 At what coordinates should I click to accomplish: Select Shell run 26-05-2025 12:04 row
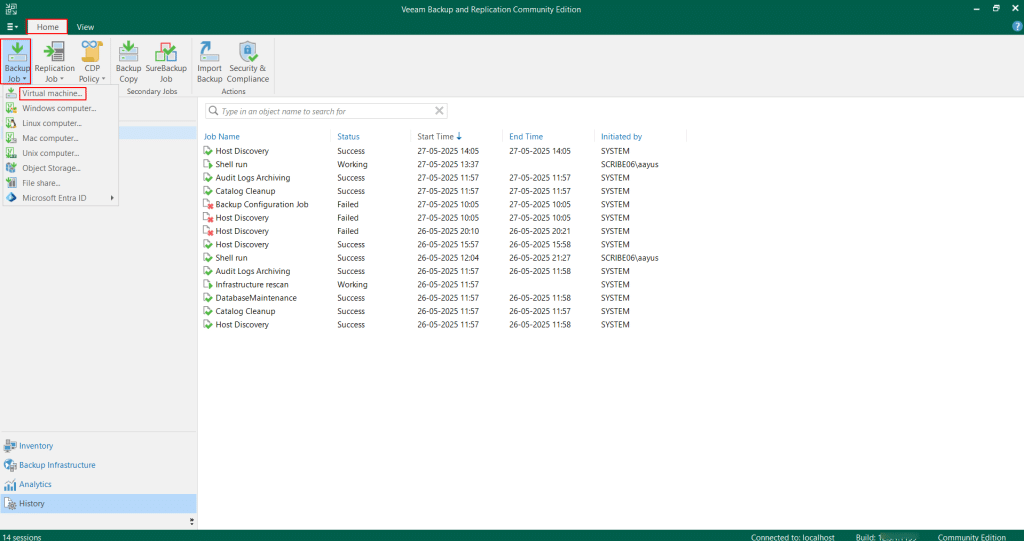pyautogui.click(x=444, y=258)
